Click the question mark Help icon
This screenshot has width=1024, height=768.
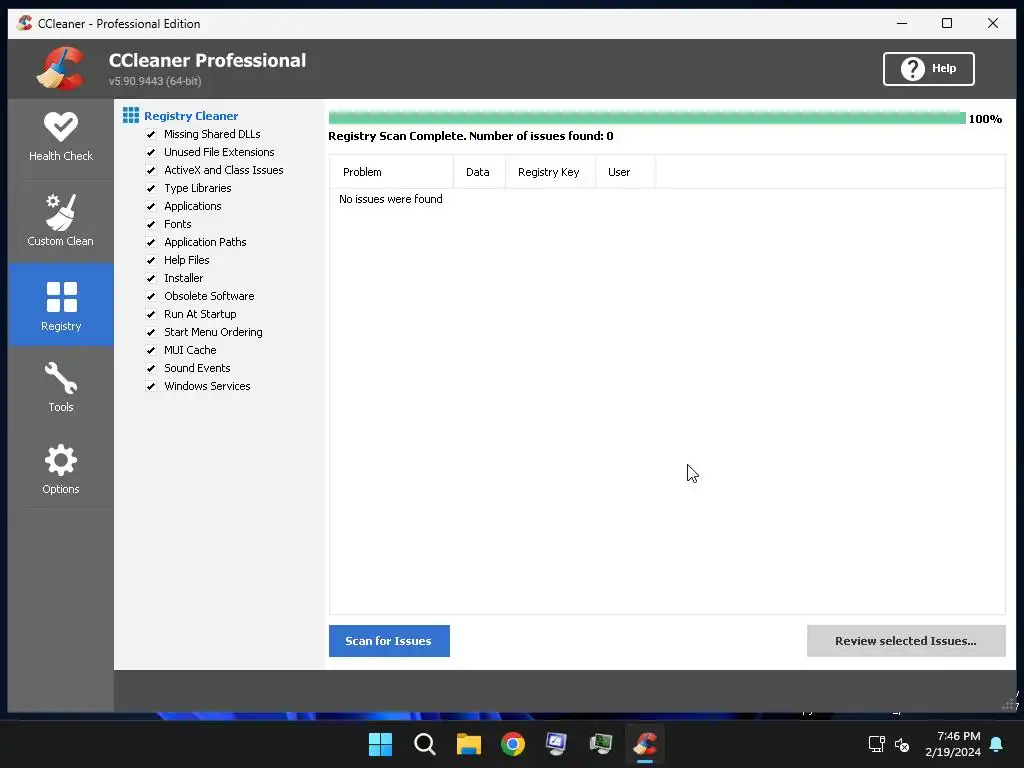coord(912,69)
